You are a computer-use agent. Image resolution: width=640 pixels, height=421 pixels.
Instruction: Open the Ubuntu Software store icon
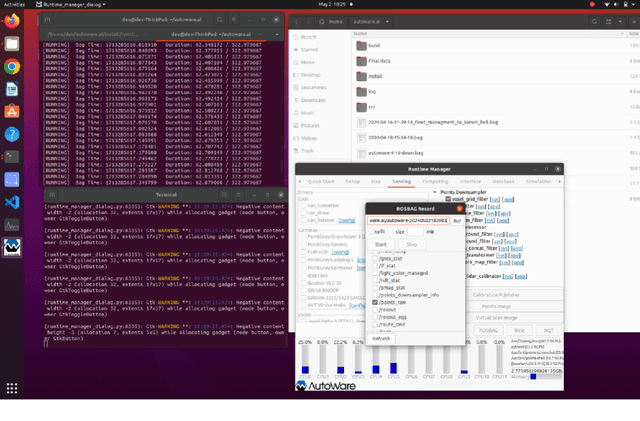tap(12, 112)
